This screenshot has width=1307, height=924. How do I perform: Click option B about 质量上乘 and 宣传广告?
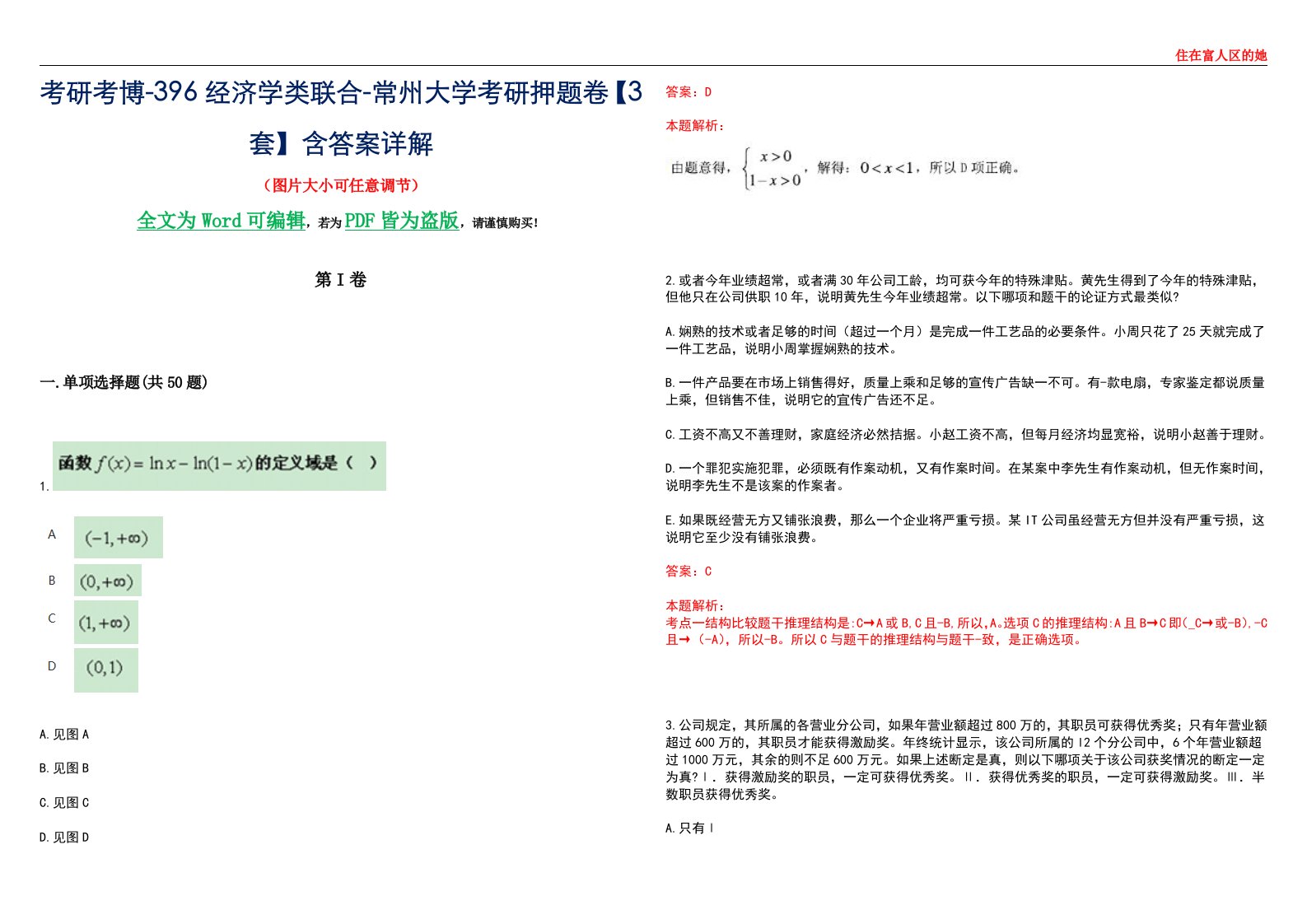coord(965,391)
